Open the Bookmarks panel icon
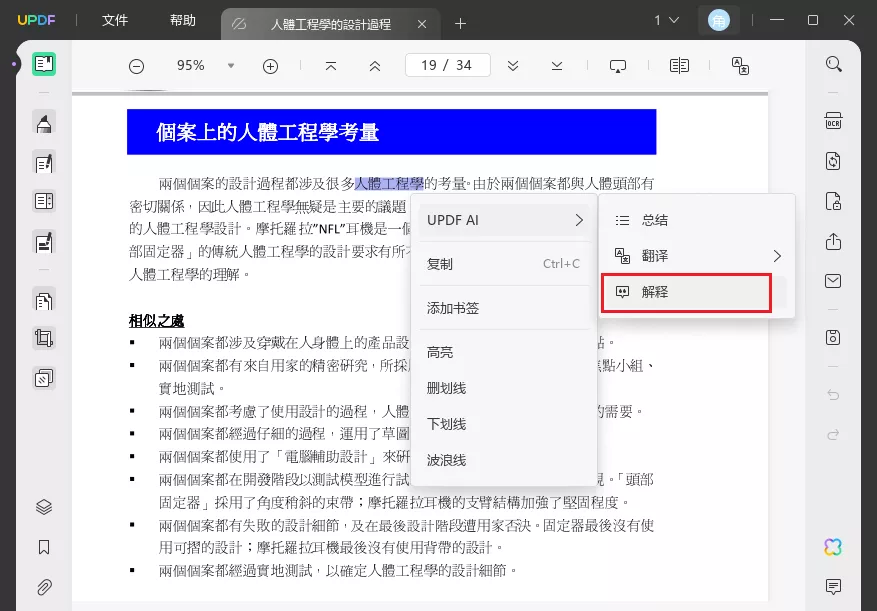This screenshot has height=611, width=877. coord(44,547)
